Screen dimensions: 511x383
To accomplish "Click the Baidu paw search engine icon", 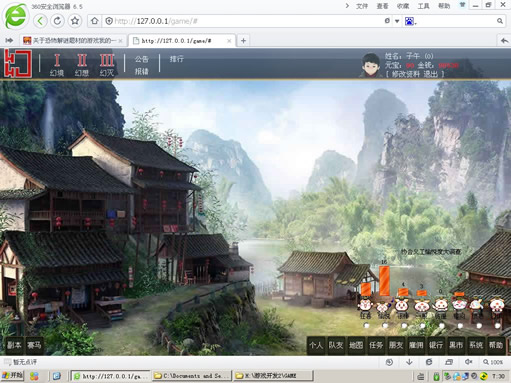I will coord(409,21).
